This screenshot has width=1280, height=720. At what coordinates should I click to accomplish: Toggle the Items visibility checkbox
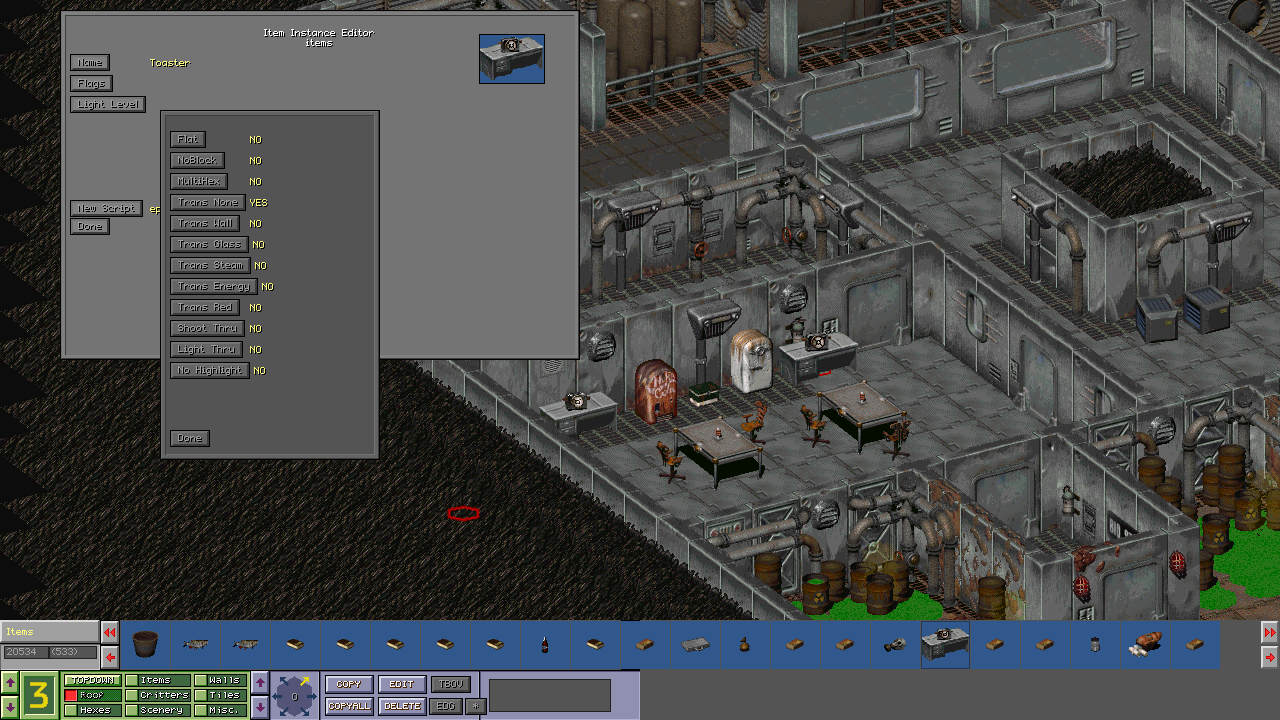pyautogui.click(x=132, y=680)
